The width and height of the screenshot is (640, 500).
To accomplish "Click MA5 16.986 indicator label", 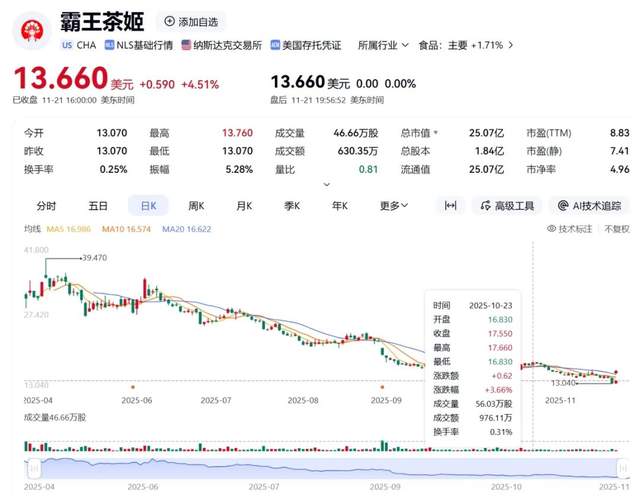I will click(69, 229).
